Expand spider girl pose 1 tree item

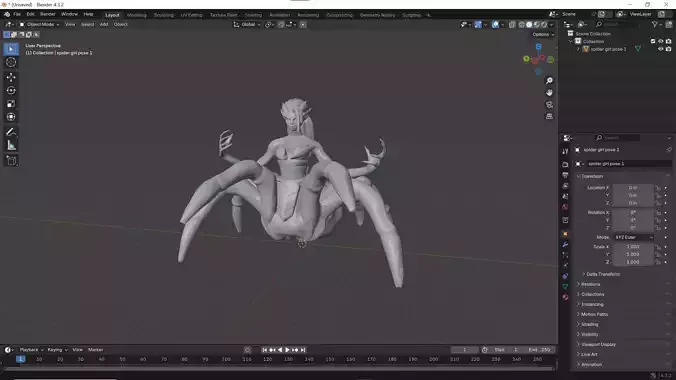coord(579,49)
